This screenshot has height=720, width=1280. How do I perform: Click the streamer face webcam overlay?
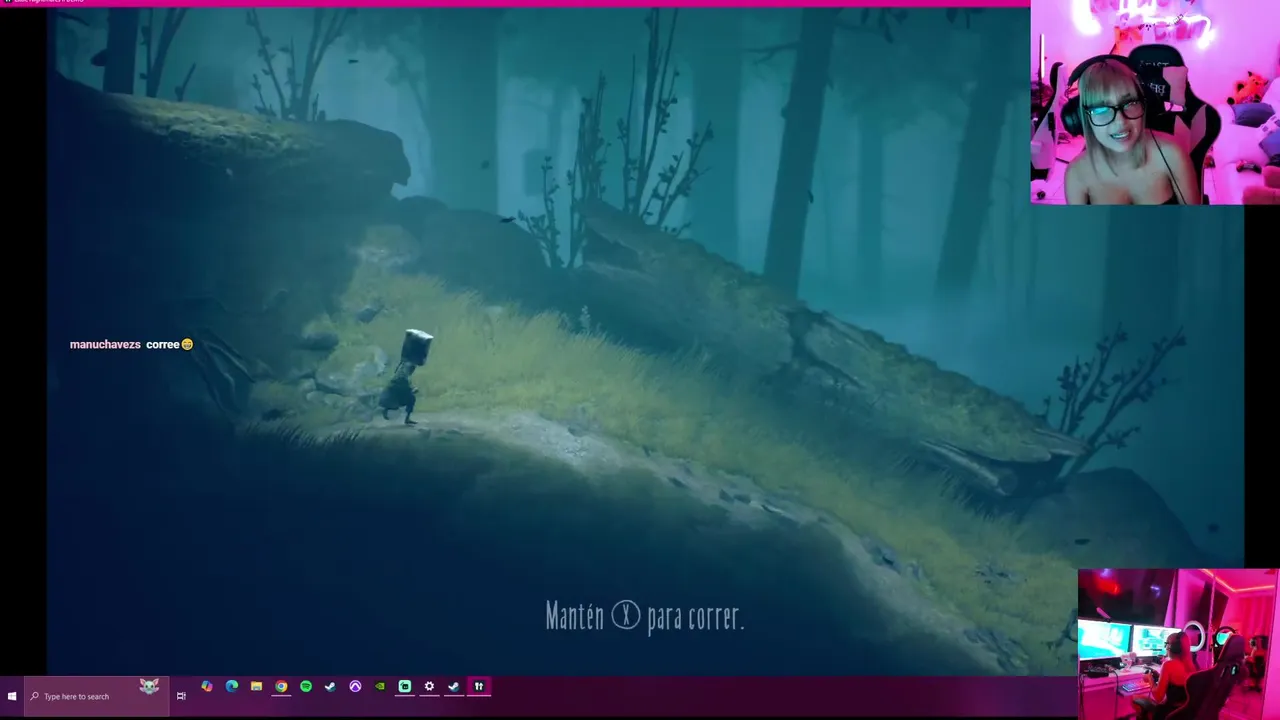pyautogui.click(x=1155, y=102)
